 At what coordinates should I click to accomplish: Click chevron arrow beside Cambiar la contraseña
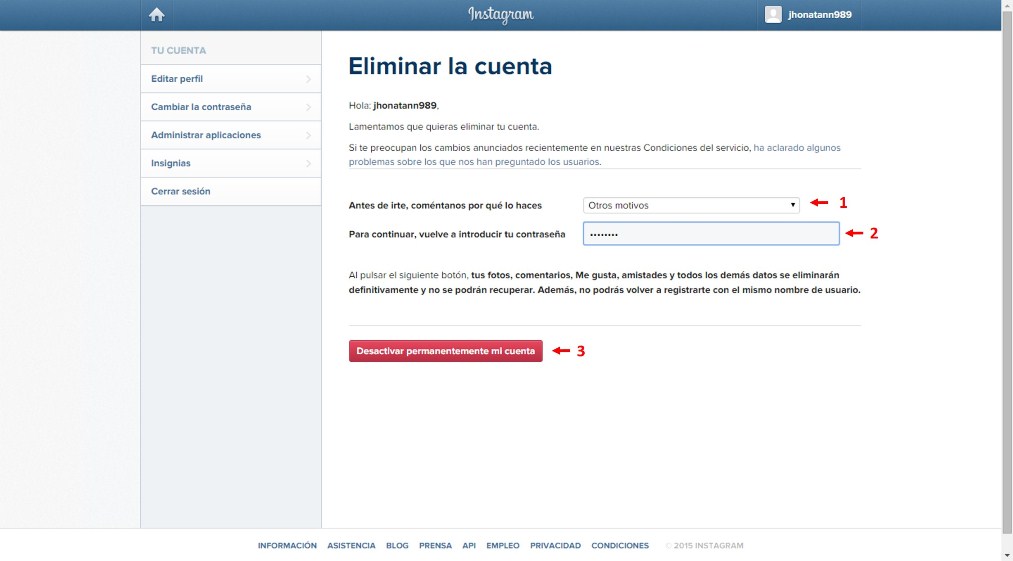pyautogui.click(x=308, y=107)
